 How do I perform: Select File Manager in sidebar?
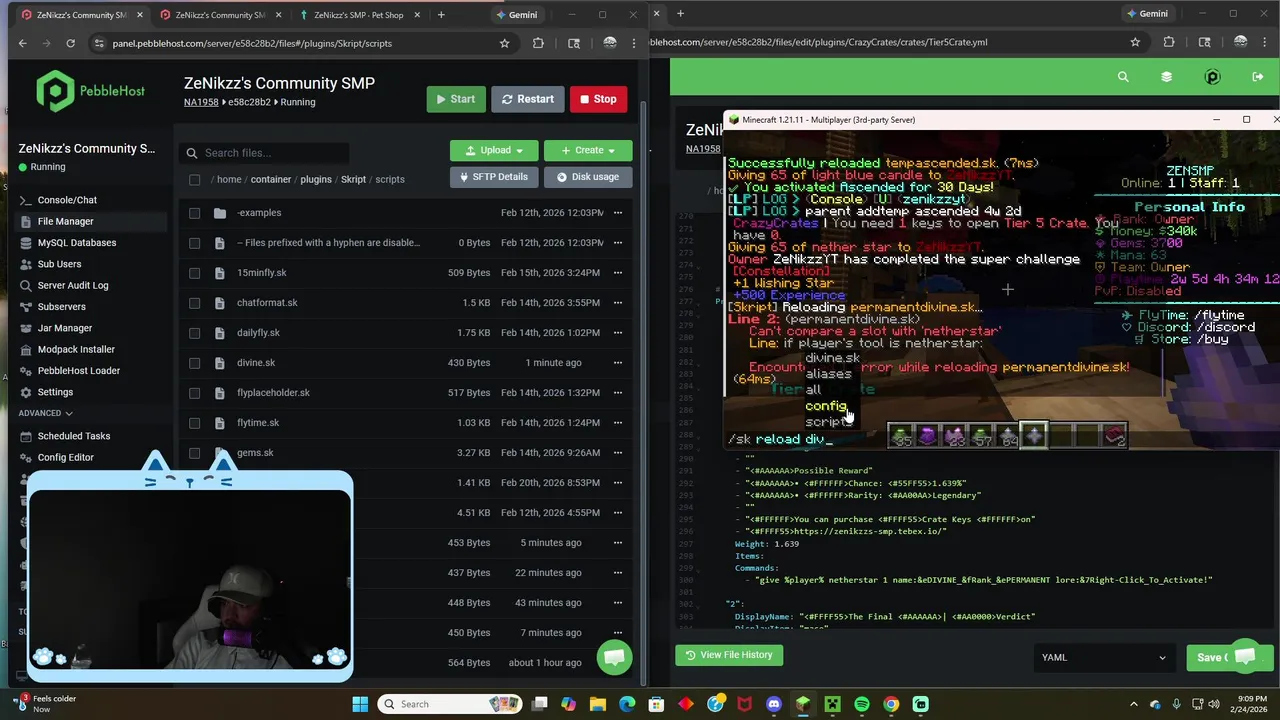(65, 221)
